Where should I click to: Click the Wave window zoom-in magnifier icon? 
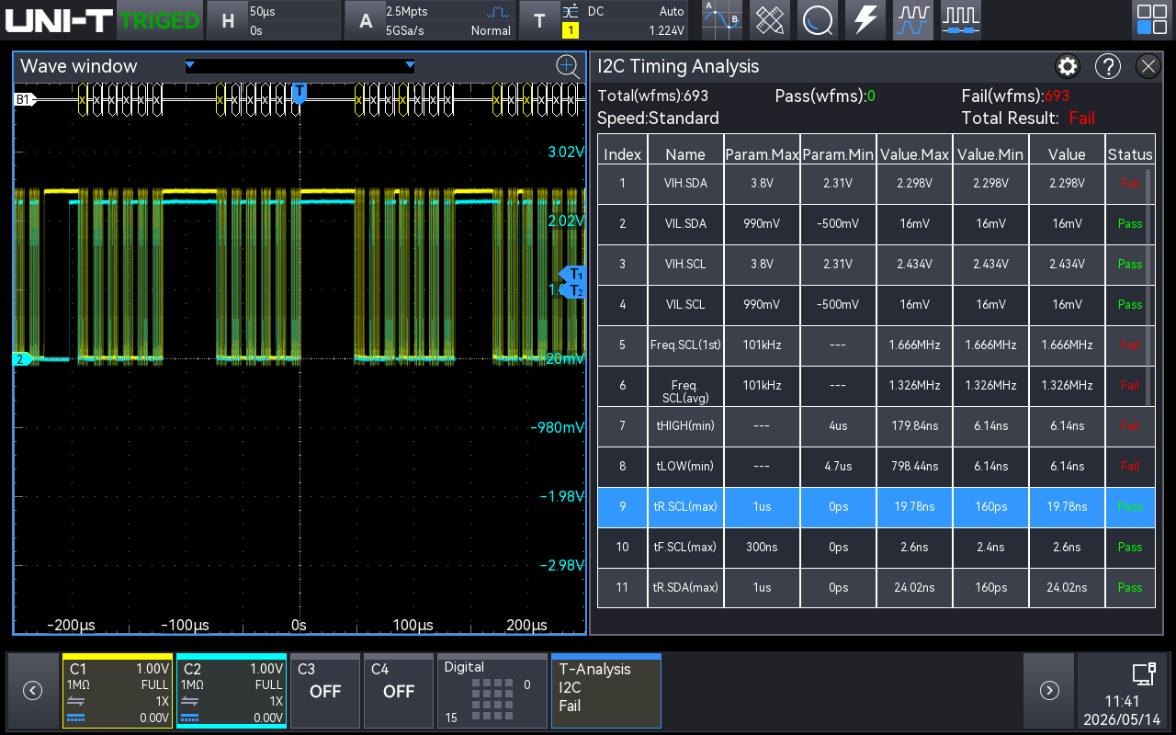point(568,67)
